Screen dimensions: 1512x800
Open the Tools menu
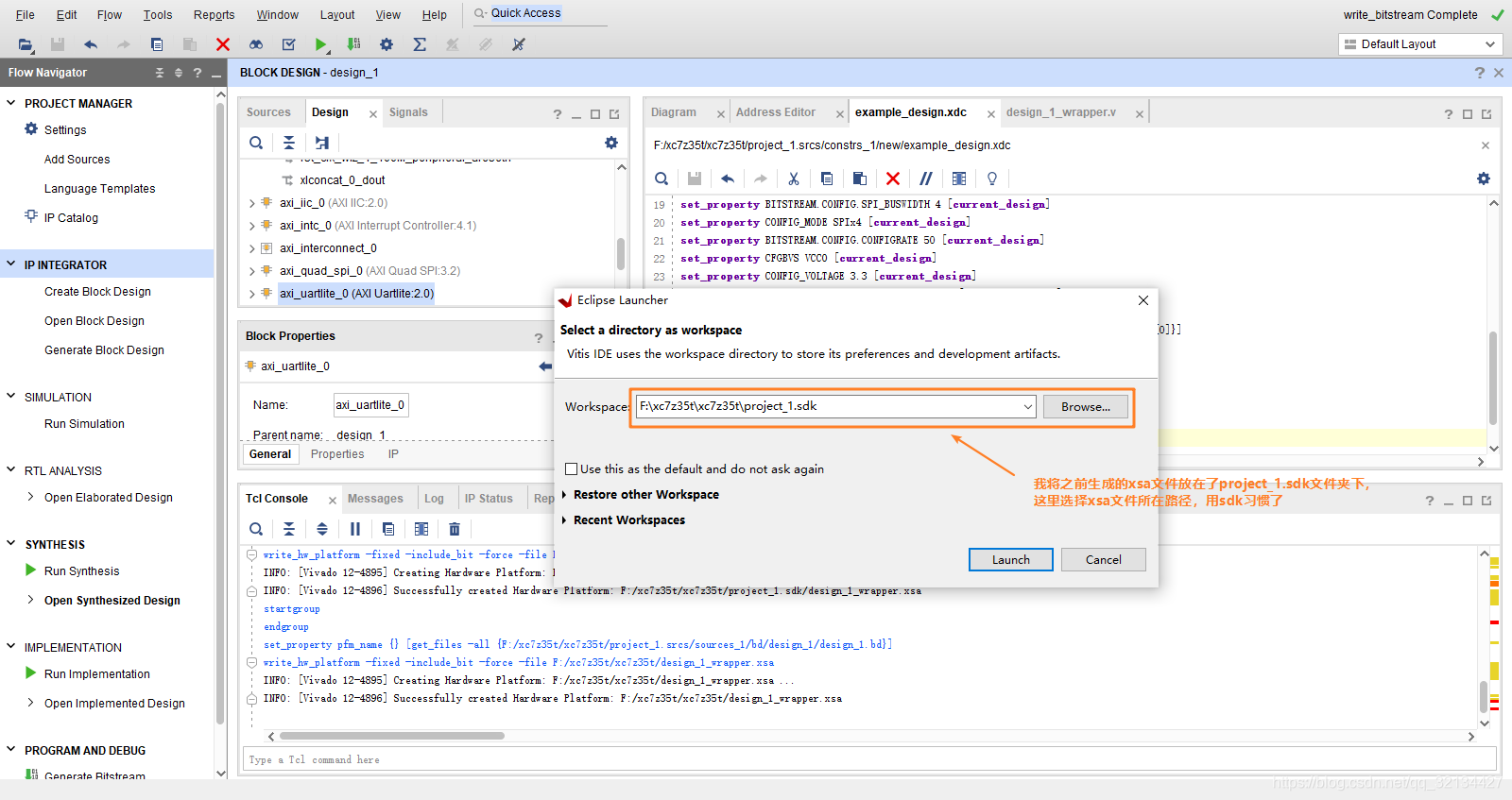158,15
